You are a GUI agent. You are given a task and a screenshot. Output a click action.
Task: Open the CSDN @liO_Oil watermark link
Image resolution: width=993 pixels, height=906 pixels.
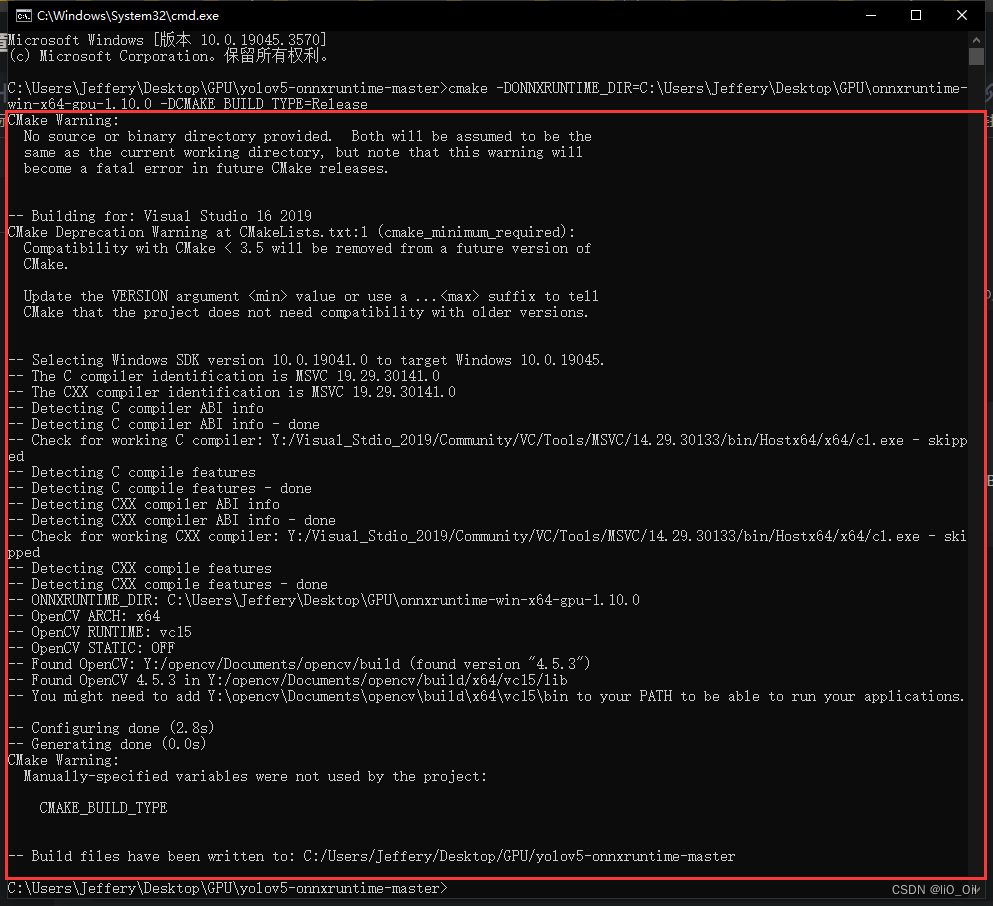[935, 889]
